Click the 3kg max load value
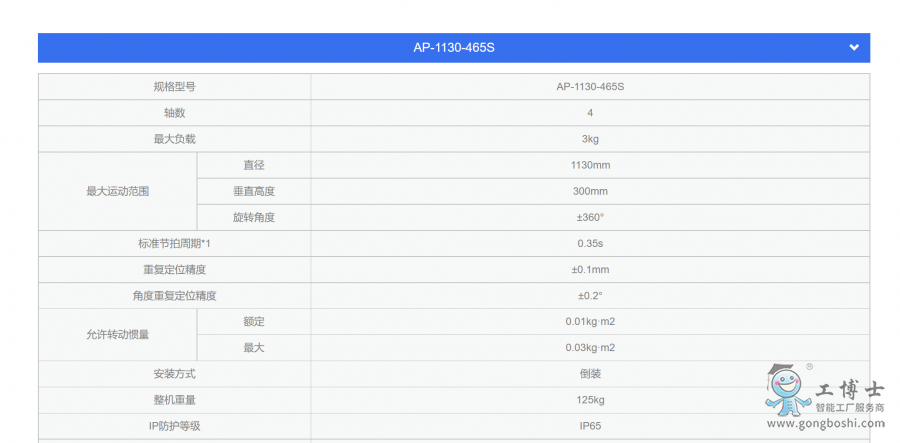The image size is (900, 443). (590, 139)
